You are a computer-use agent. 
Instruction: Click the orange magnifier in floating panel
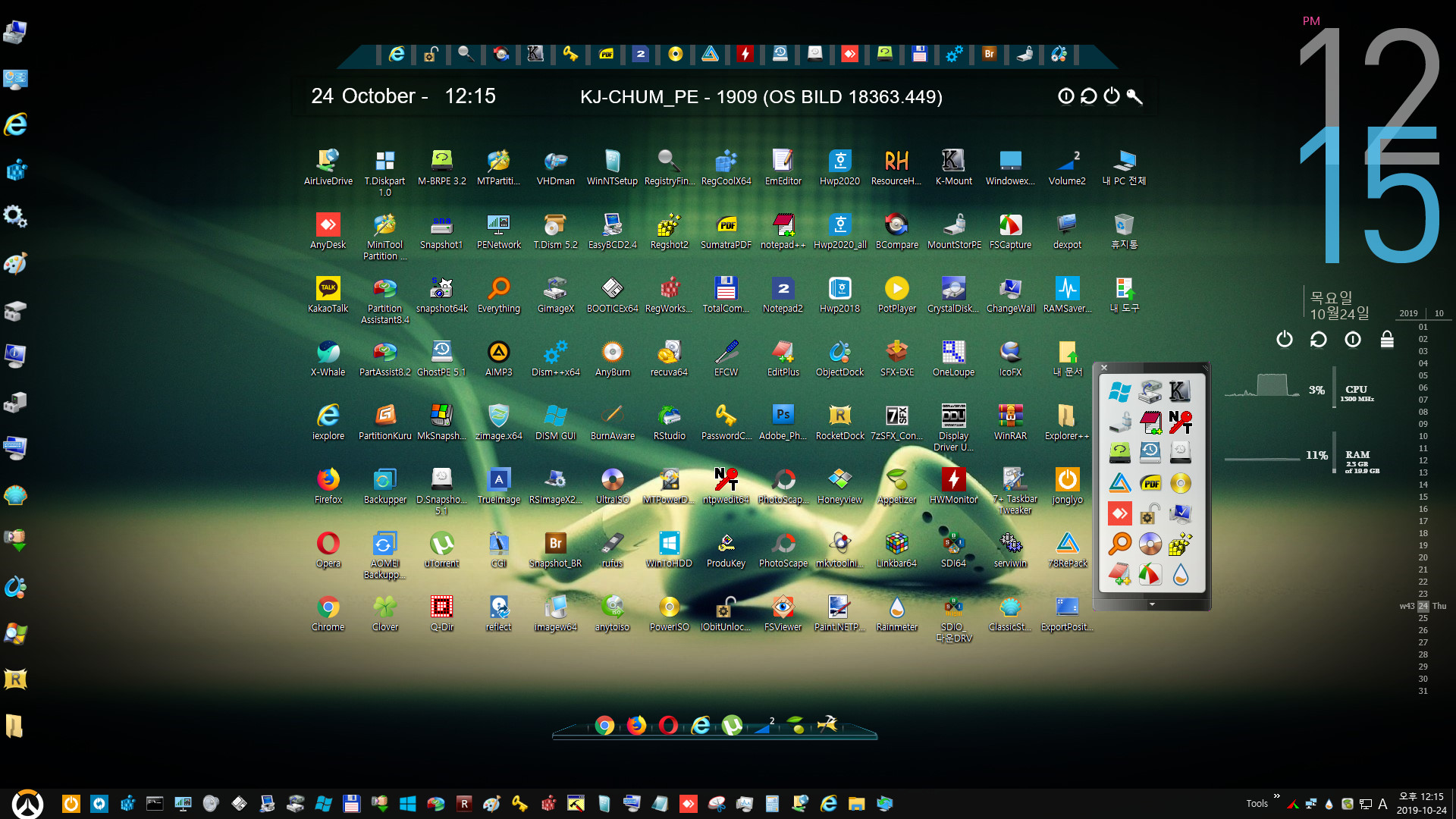click(x=1119, y=543)
